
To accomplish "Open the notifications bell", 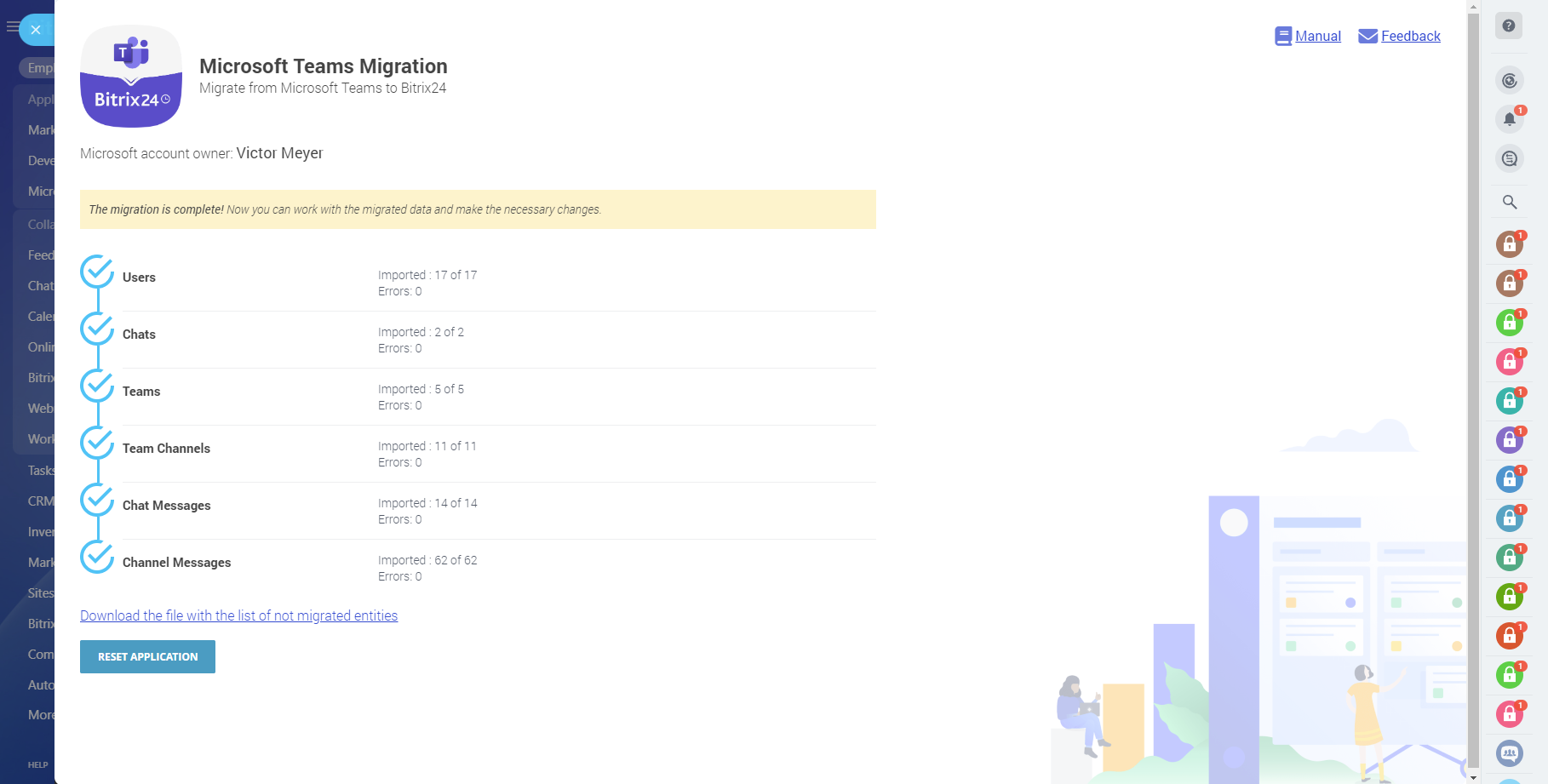I will [x=1510, y=119].
